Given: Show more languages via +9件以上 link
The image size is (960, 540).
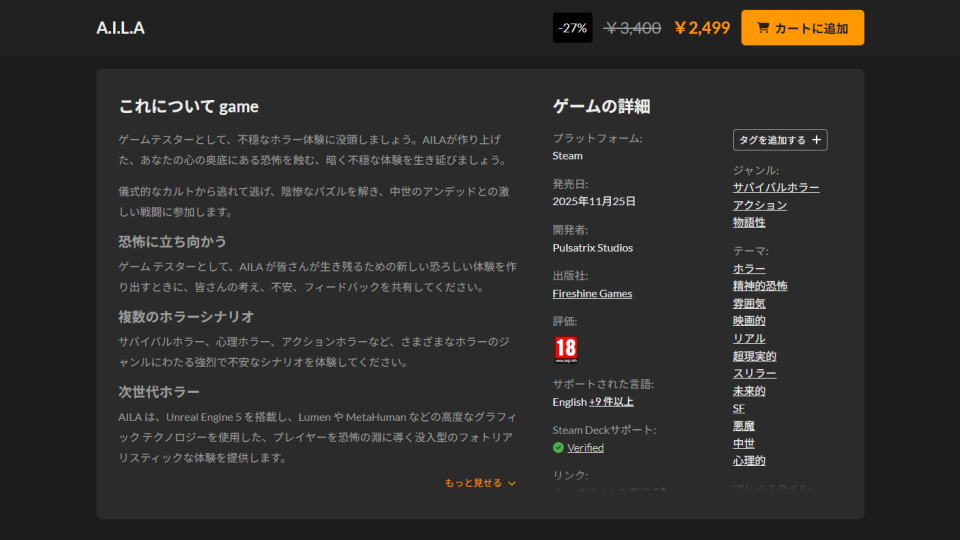Looking at the screenshot, I should tap(611, 402).
